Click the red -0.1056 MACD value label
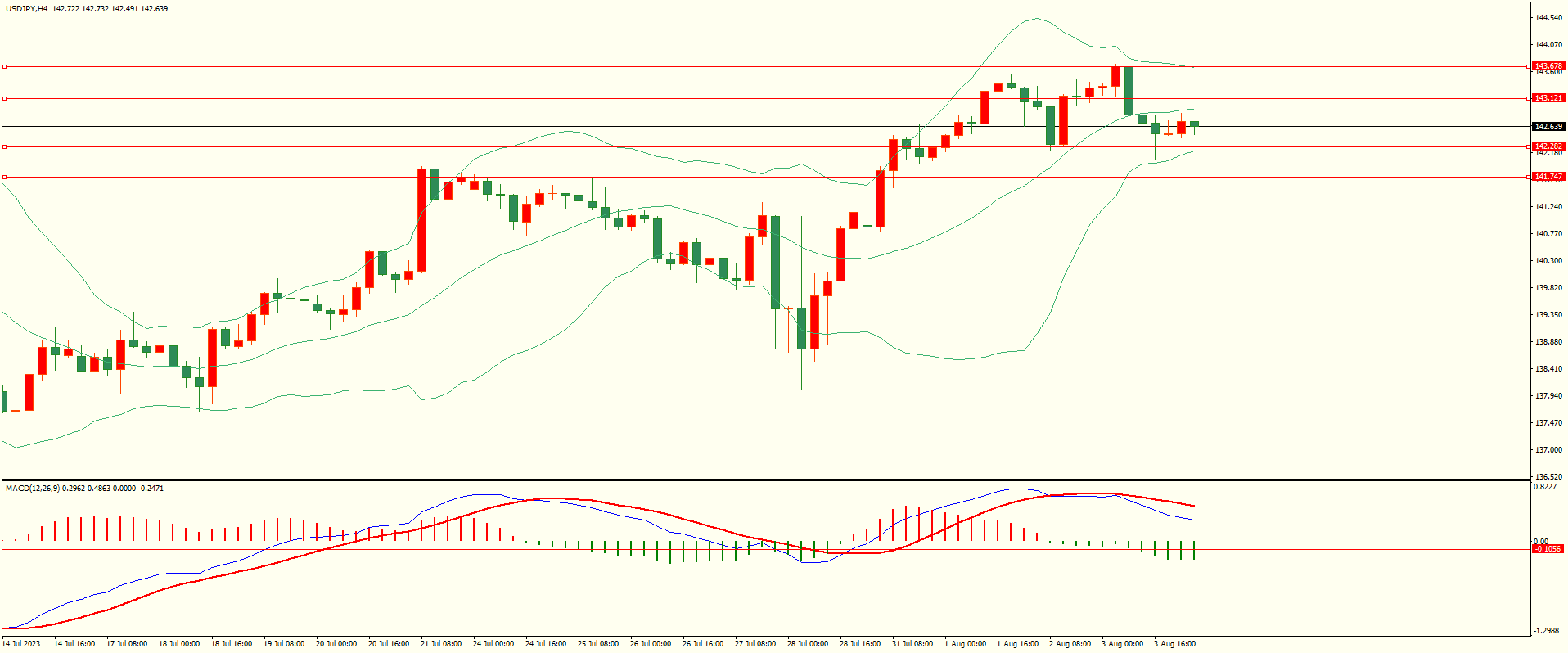Screen dimensions: 1568x653 click(x=1548, y=549)
